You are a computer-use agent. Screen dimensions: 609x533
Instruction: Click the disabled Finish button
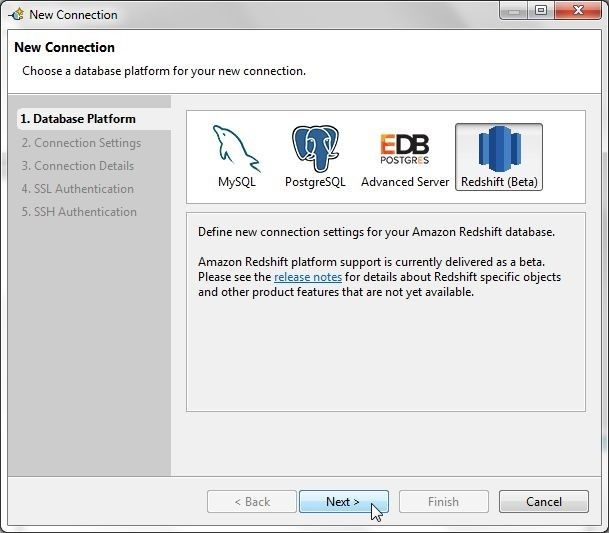[444, 502]
